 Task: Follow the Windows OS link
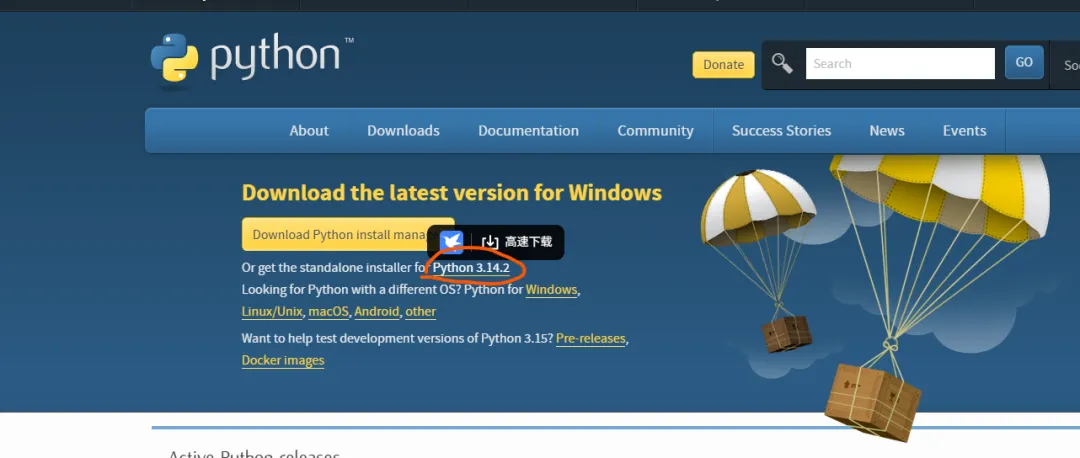pyautogui.click(x=551, y=290)
